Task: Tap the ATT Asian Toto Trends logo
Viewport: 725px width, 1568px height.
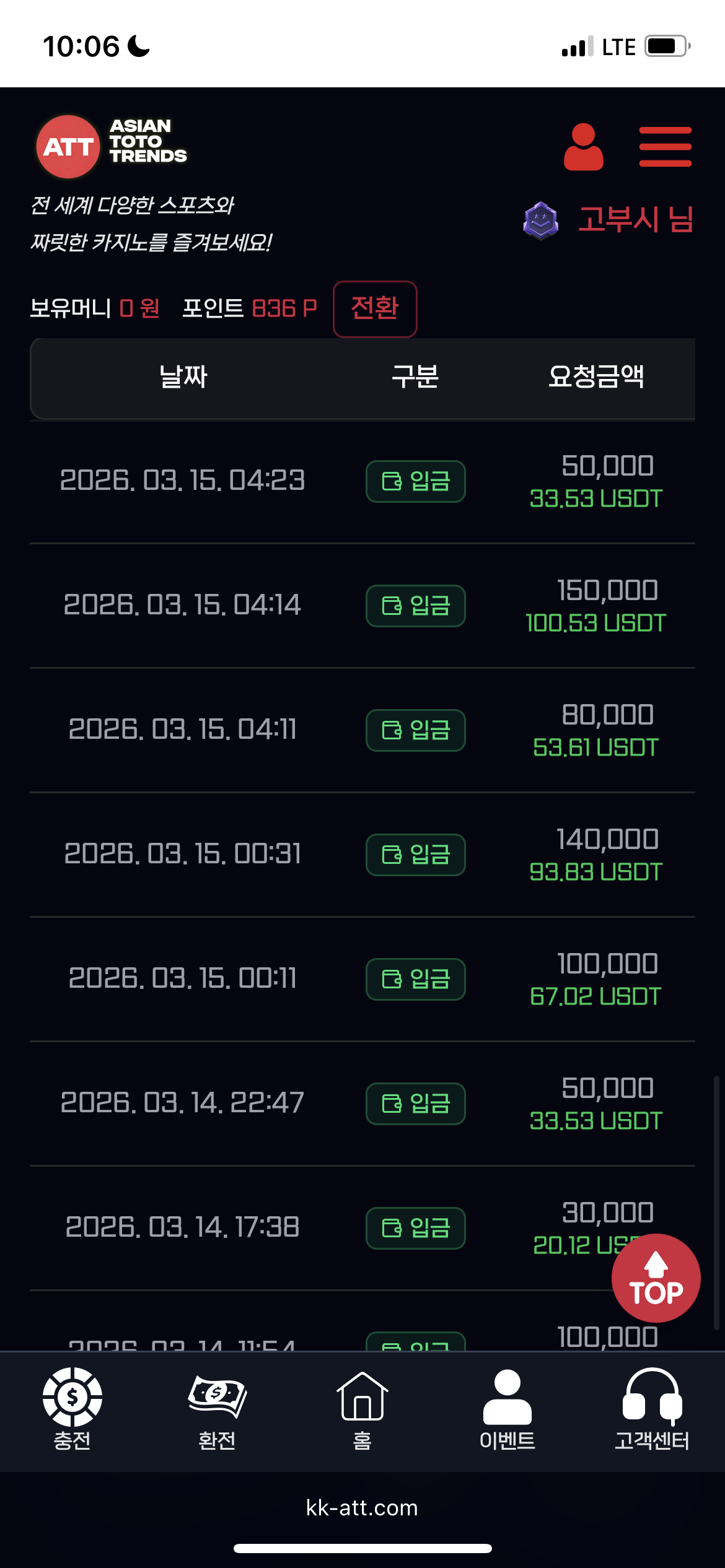Action: (x=112, y=146)
